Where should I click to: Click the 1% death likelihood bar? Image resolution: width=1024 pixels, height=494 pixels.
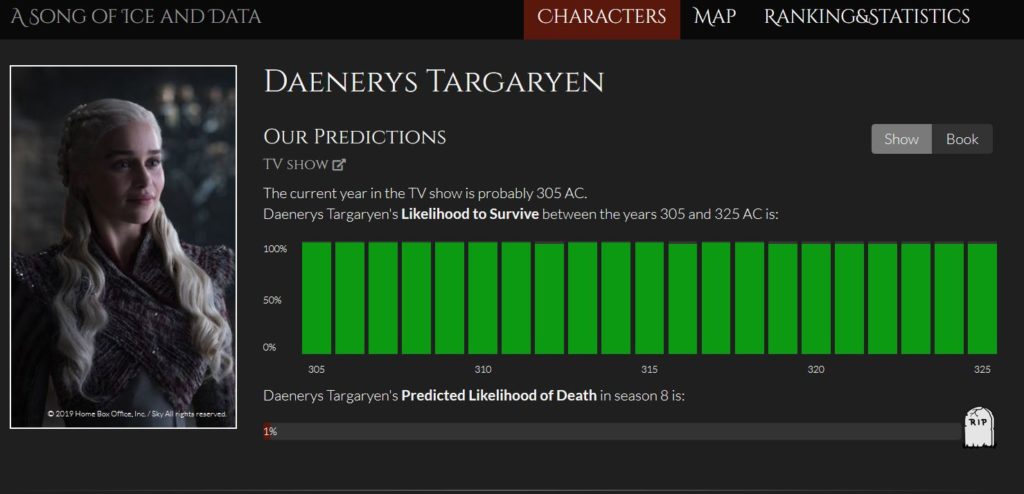(613, 431)
